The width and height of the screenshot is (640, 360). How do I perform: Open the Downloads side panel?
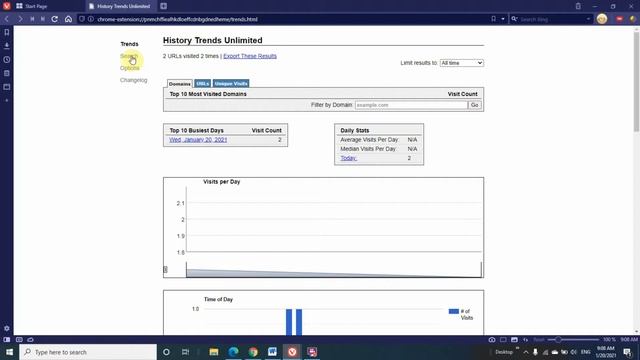coord(7,46)
